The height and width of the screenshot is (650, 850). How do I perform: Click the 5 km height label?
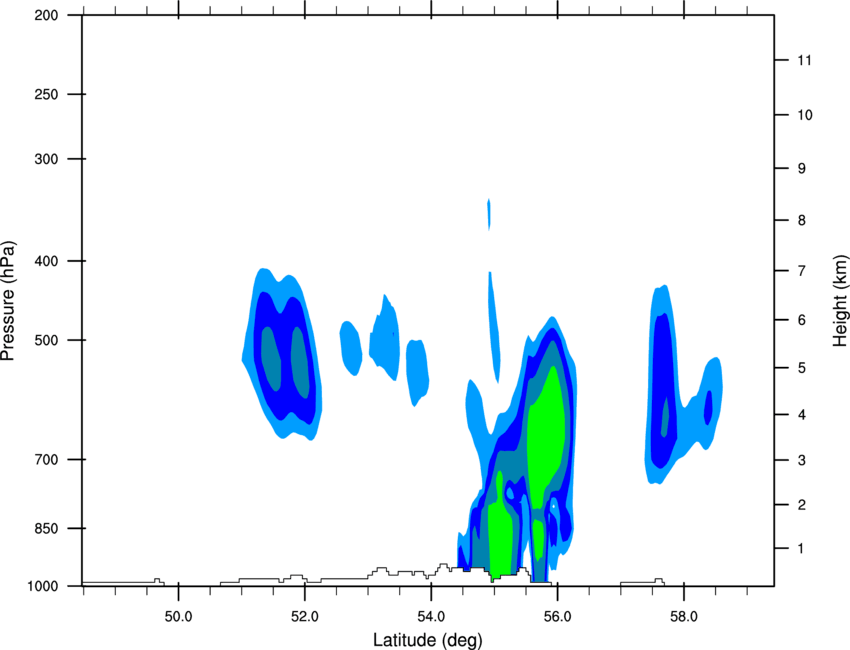click(802, 368)
